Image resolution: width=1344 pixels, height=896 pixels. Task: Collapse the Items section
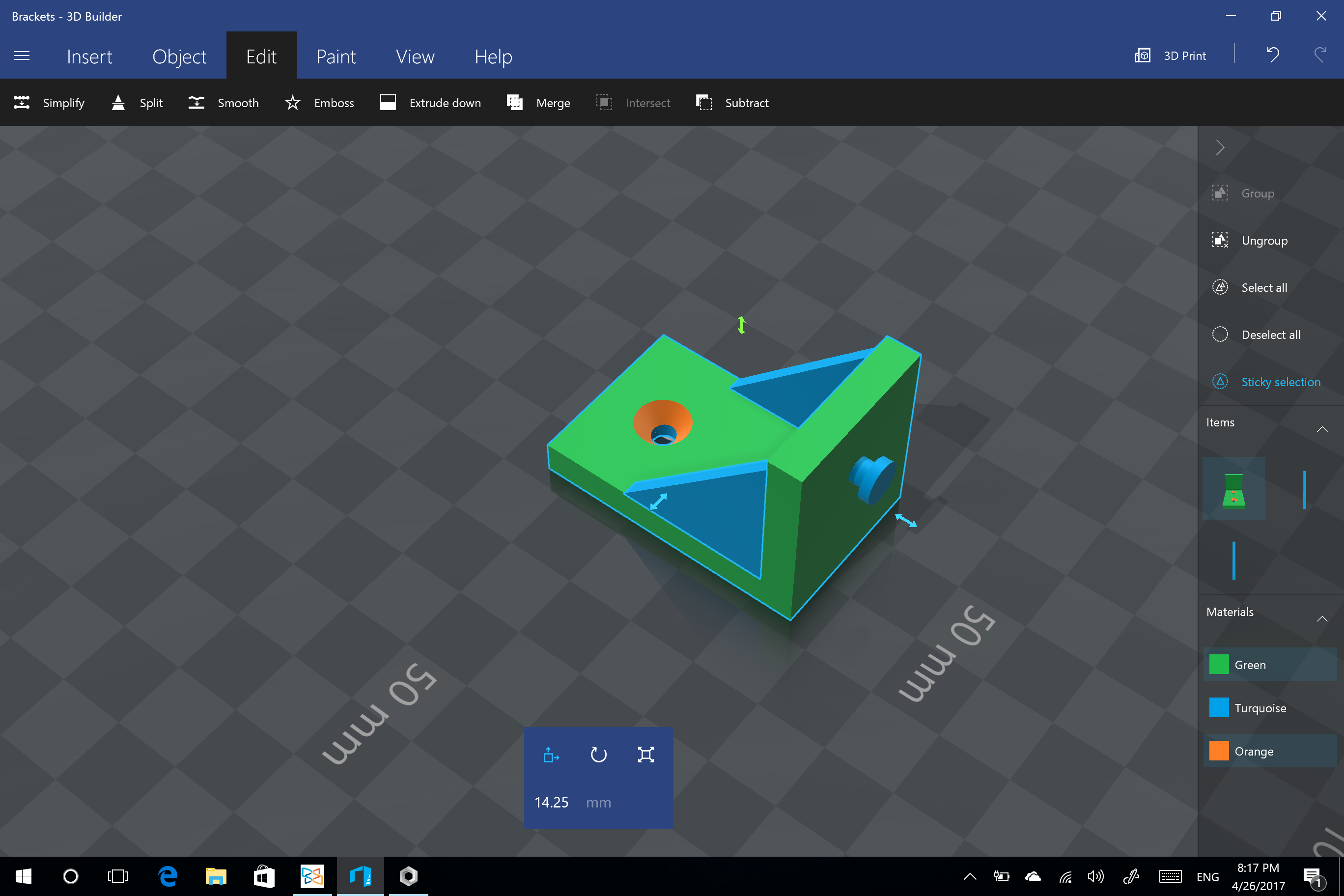pyautogui.click(x=1322, y=429)
